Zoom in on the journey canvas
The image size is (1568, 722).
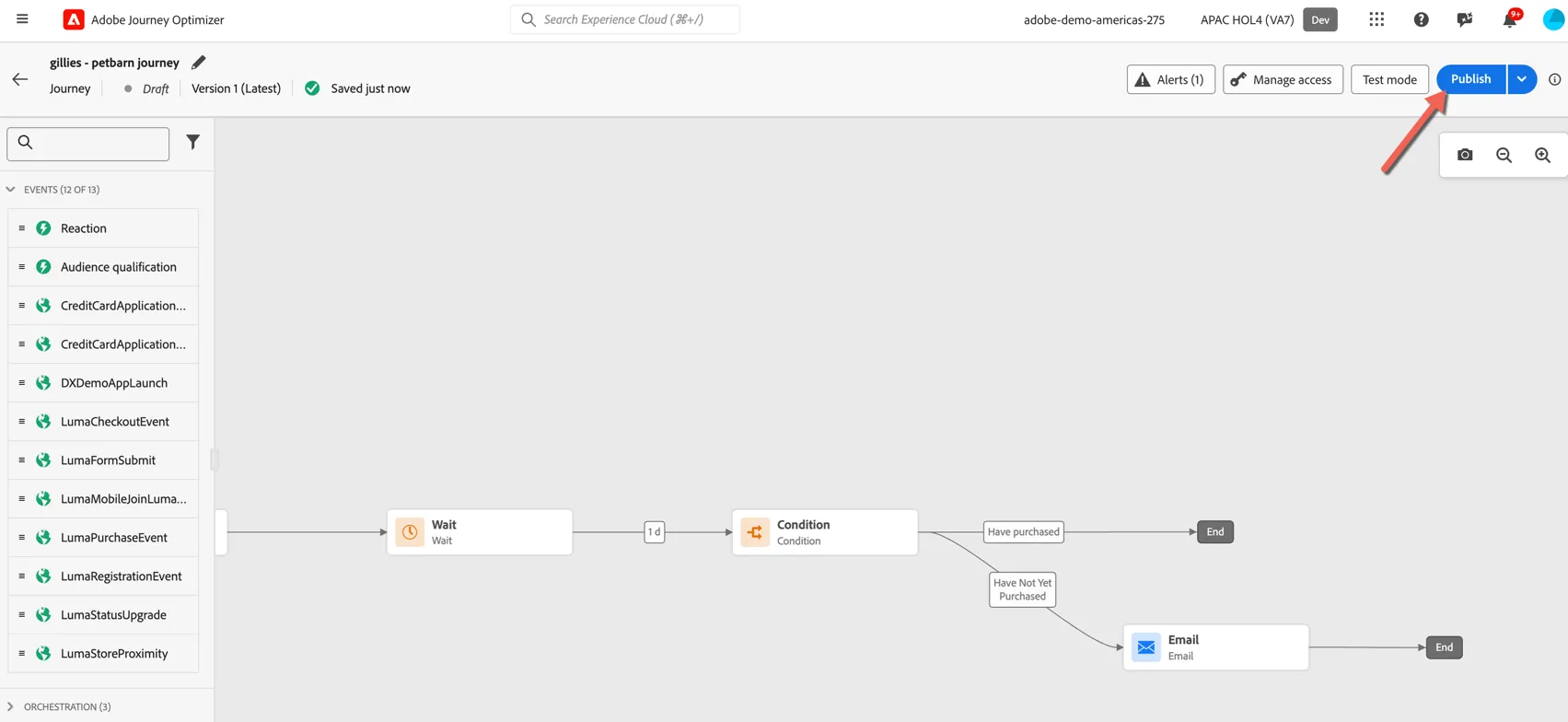[1542, 155]
